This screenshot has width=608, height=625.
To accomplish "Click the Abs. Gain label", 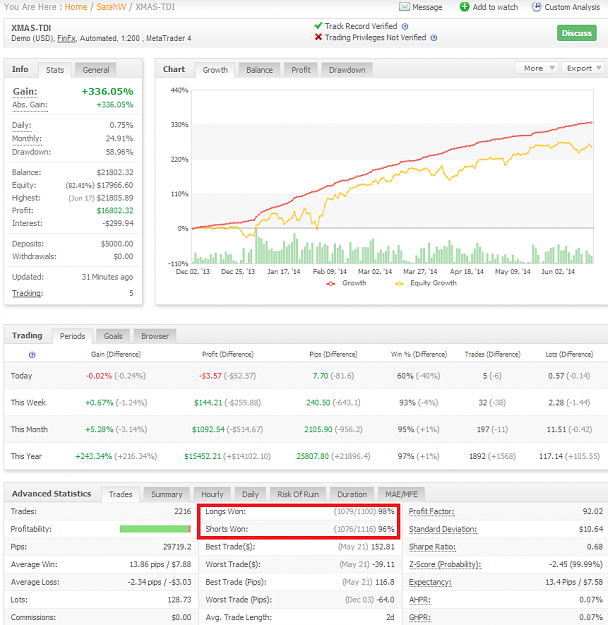I will (x=30, y=105).
